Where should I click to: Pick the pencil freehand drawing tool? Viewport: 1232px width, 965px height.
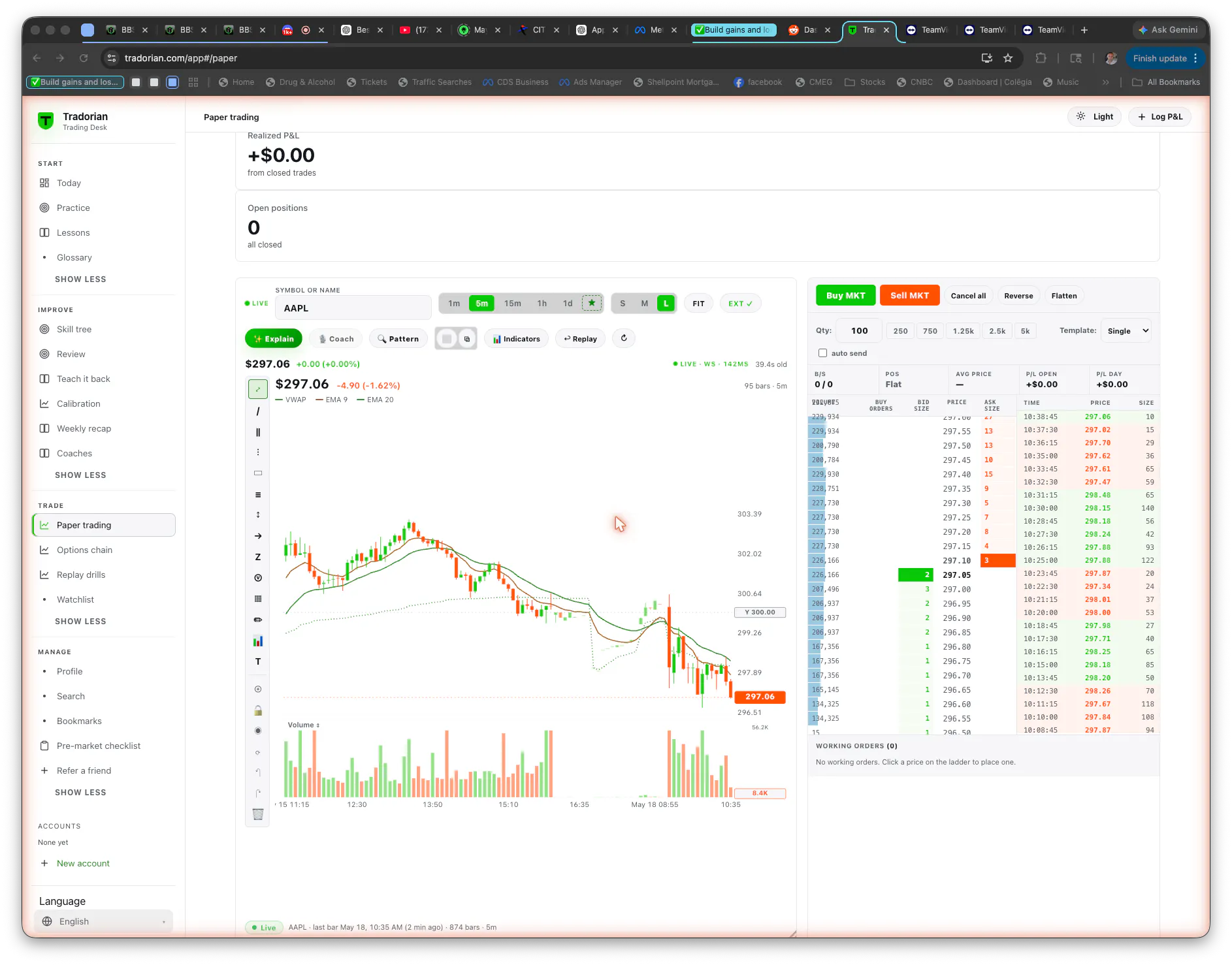(x=258, y=620)
